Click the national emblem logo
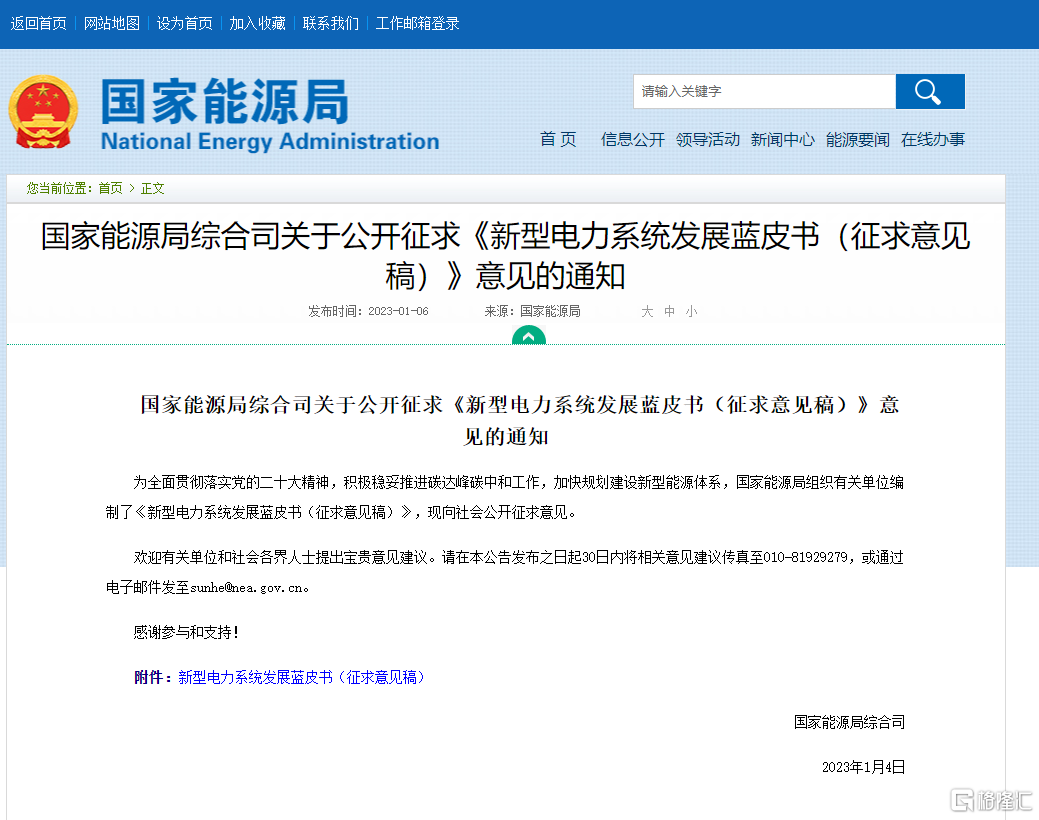This screenshot has height=820, width=1039. (43, 112)
